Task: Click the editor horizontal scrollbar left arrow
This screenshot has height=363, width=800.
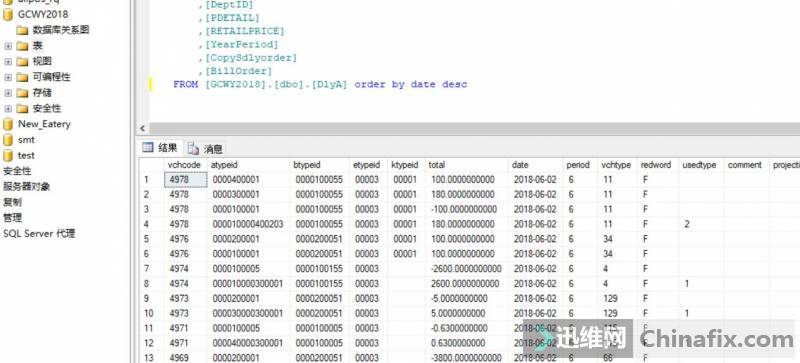Action: tap(143, 129)
